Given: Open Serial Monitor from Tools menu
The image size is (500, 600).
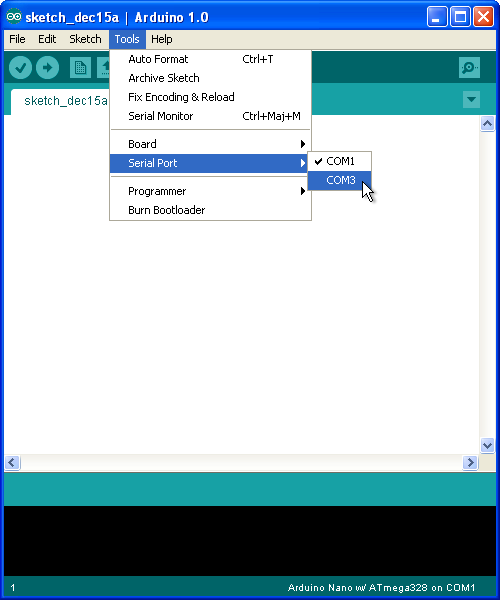Looking at the screenshot, I should coord(210,116).
